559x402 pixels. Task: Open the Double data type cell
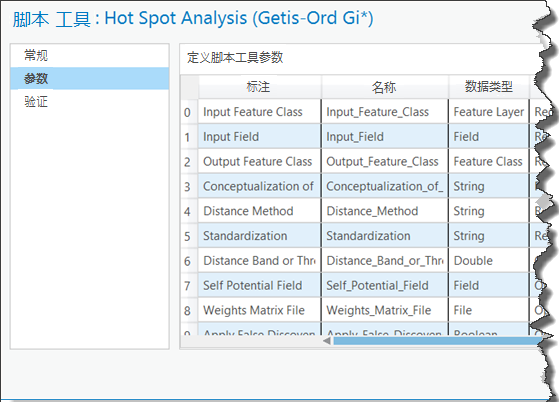pos(489,261)
